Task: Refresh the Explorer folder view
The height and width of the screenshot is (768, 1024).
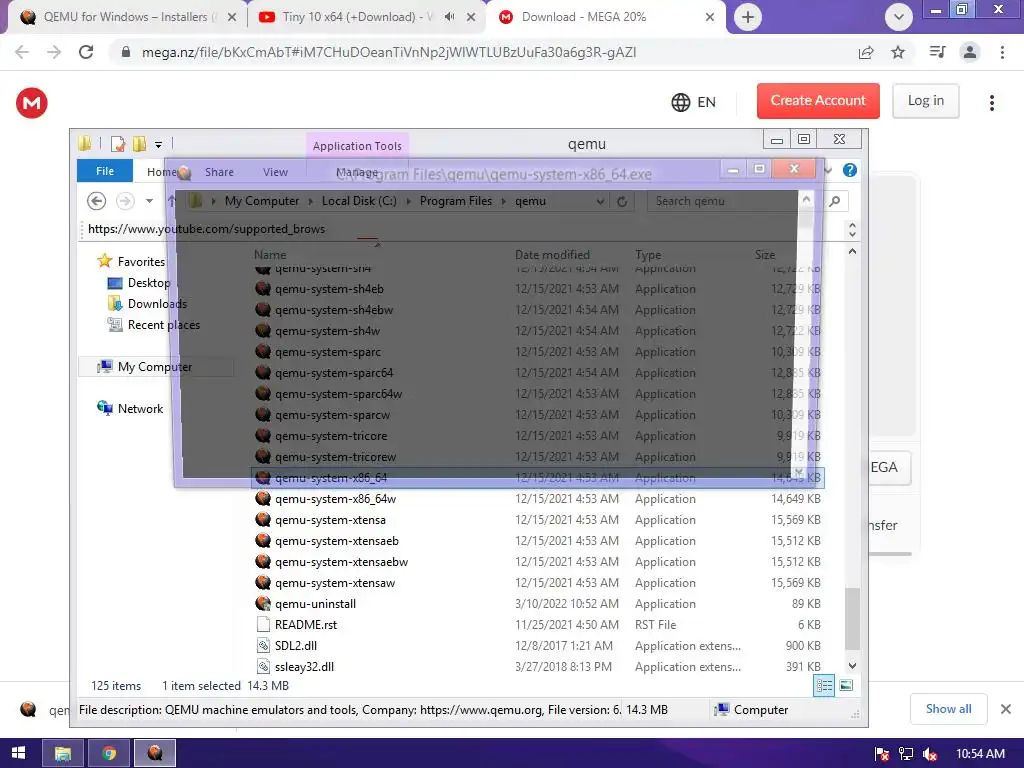Action: pyautogui.click(x=622, y=202)
